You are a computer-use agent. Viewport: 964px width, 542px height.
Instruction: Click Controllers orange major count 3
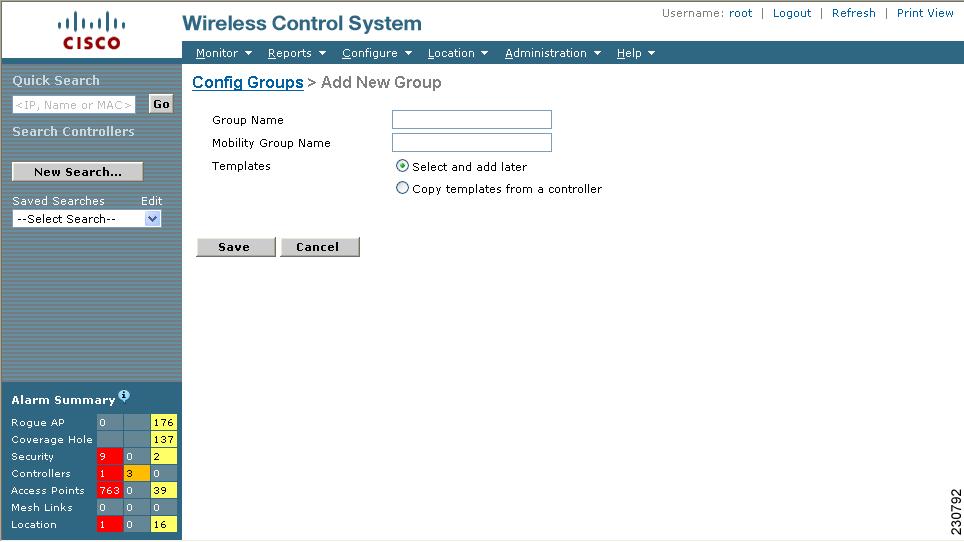136,473
